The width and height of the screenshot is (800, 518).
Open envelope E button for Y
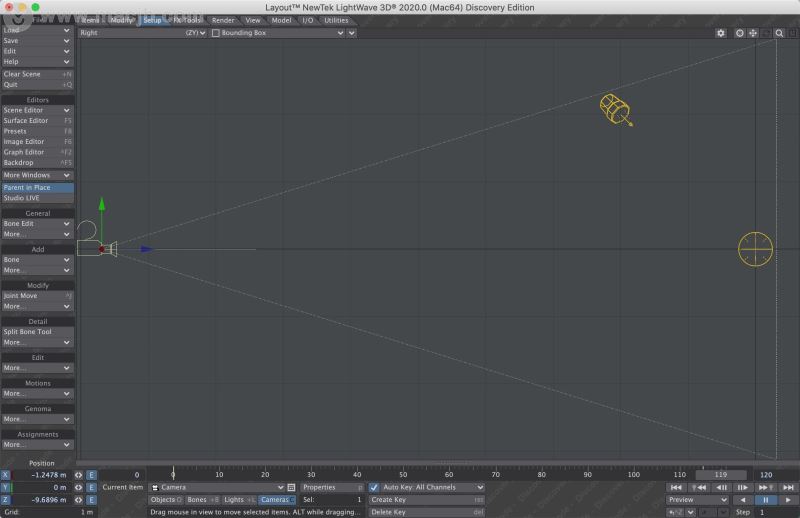[91, 487]
